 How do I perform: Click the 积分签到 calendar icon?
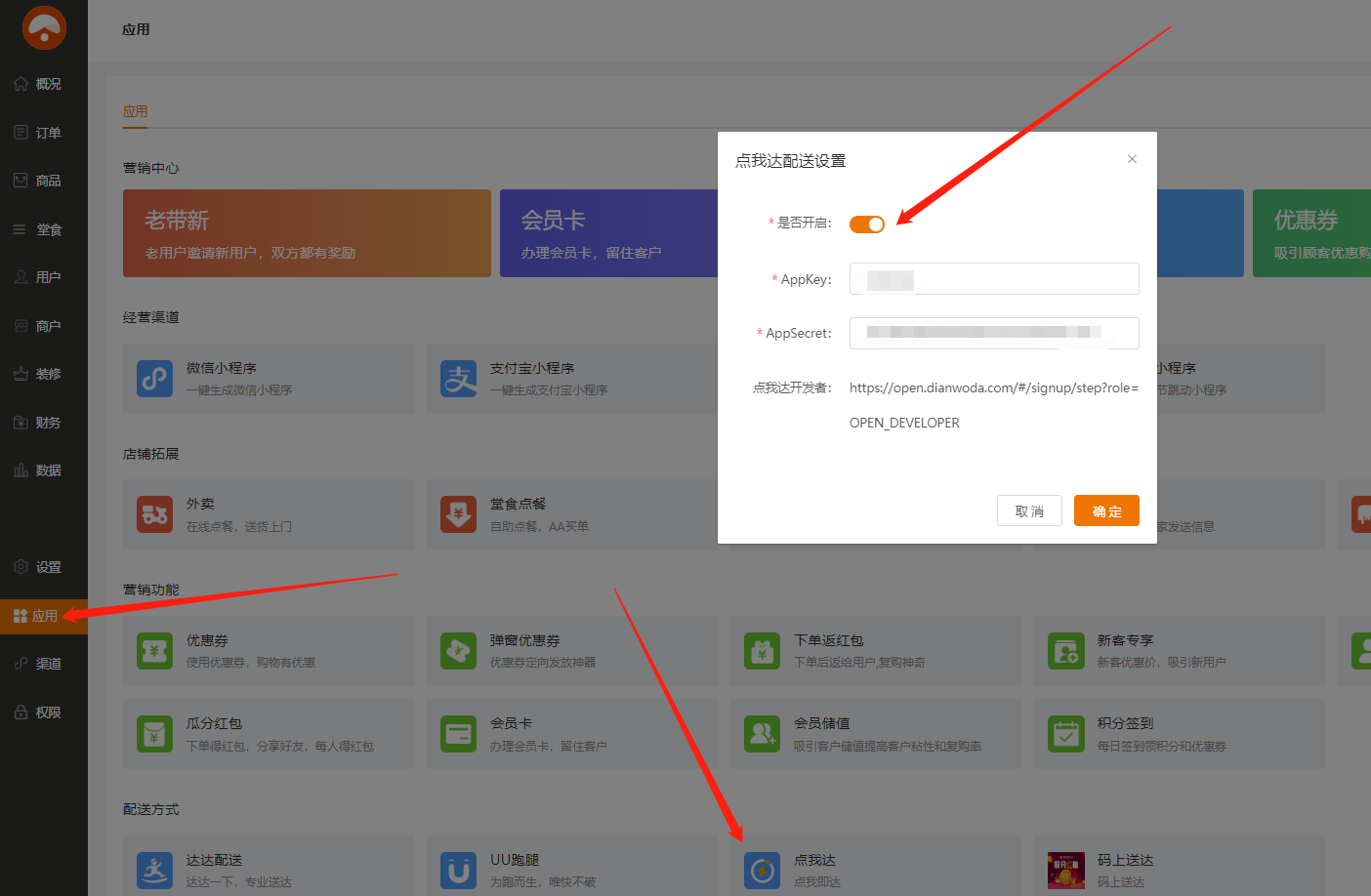1065,734
